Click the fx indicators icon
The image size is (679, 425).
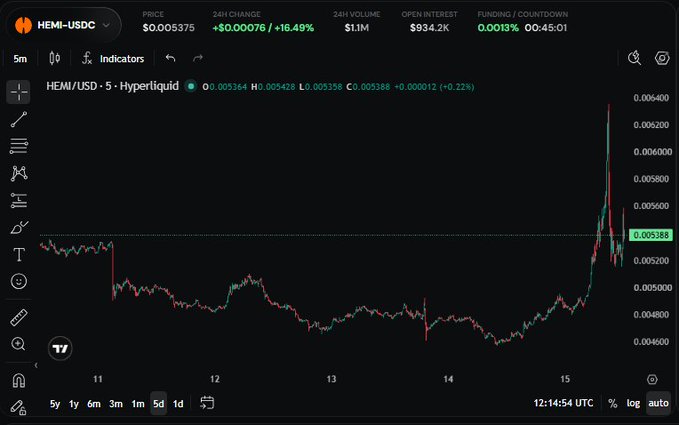point(87,58)
